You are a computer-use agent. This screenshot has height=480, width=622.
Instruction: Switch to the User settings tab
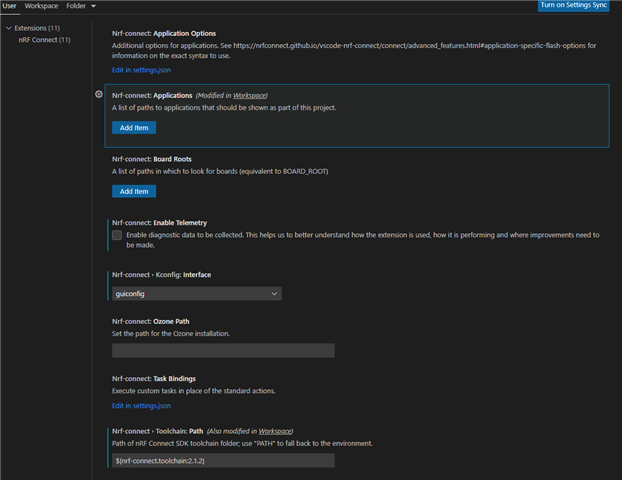pos(10,6)
